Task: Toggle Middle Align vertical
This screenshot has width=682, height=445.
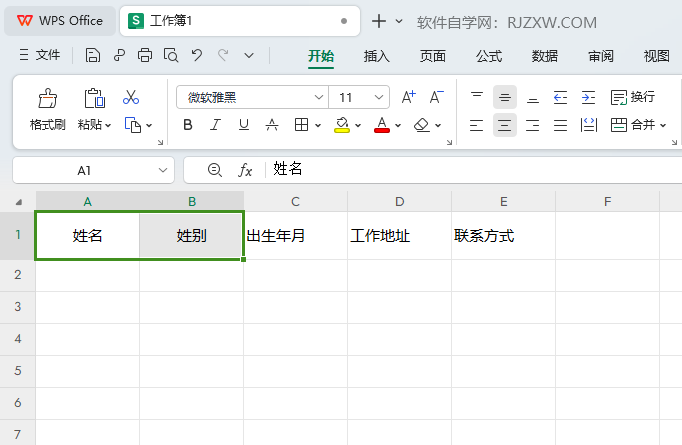Action: point(505,97)
